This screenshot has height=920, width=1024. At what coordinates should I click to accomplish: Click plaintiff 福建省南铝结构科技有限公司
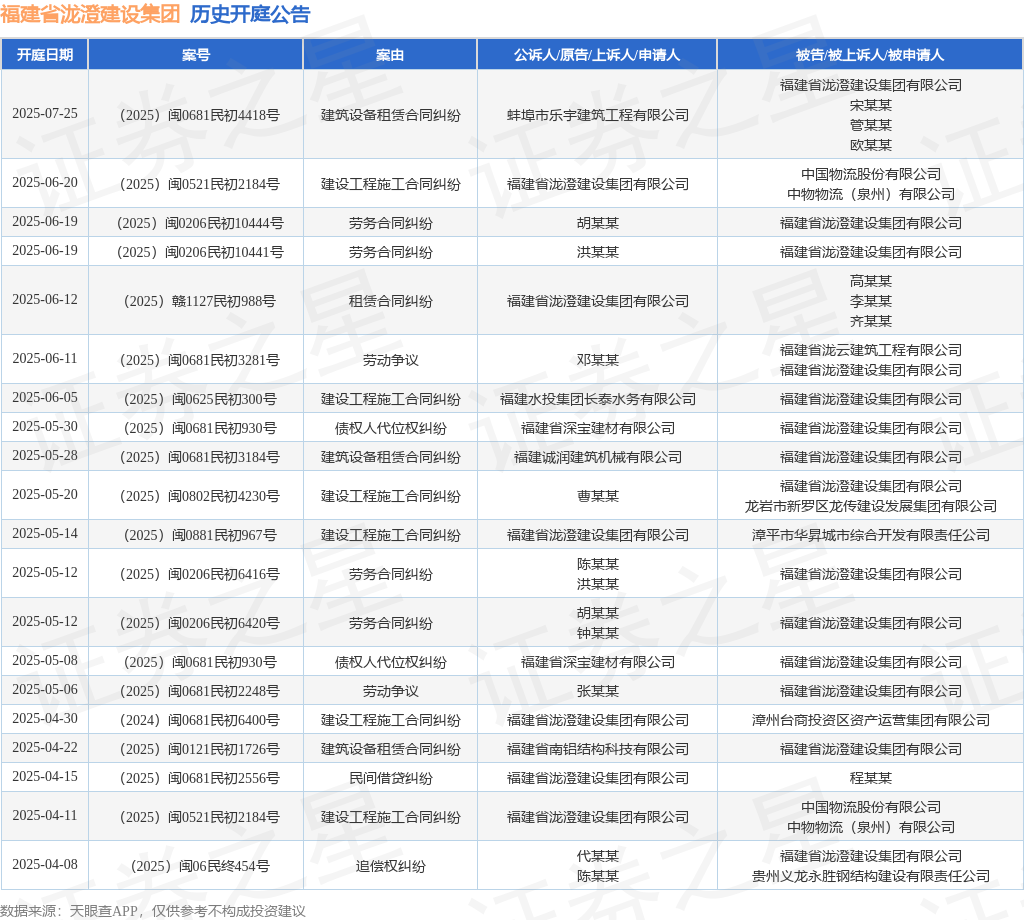598,749
